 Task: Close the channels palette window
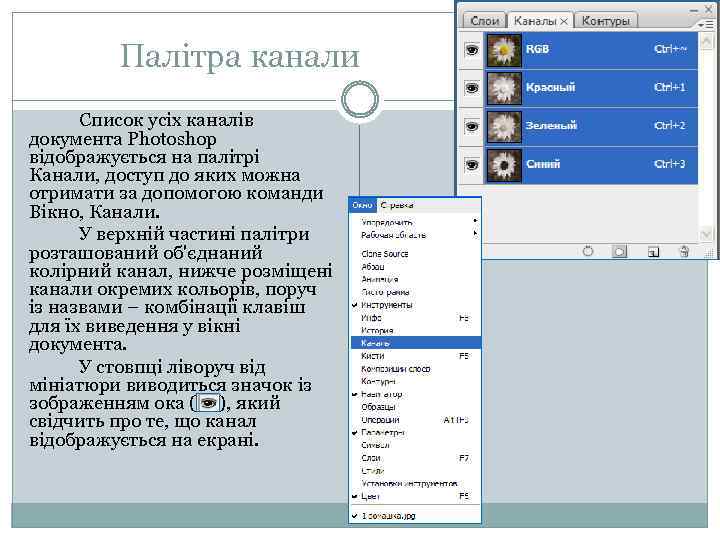coord(709,9)
